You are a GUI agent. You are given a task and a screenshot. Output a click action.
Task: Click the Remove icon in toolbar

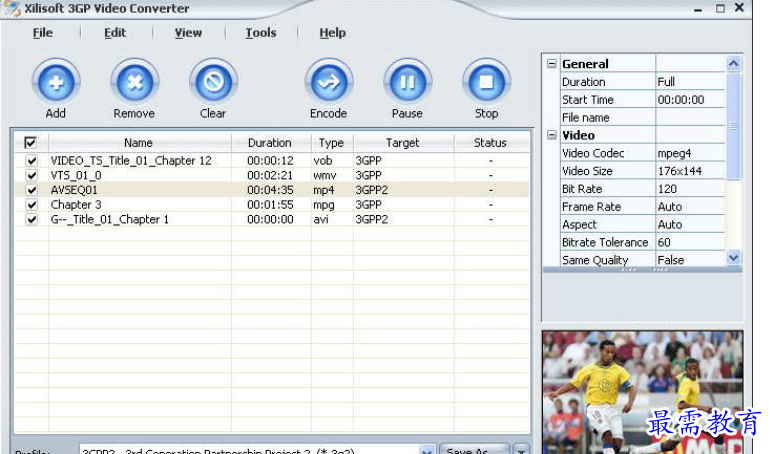(x=135, y=82)
